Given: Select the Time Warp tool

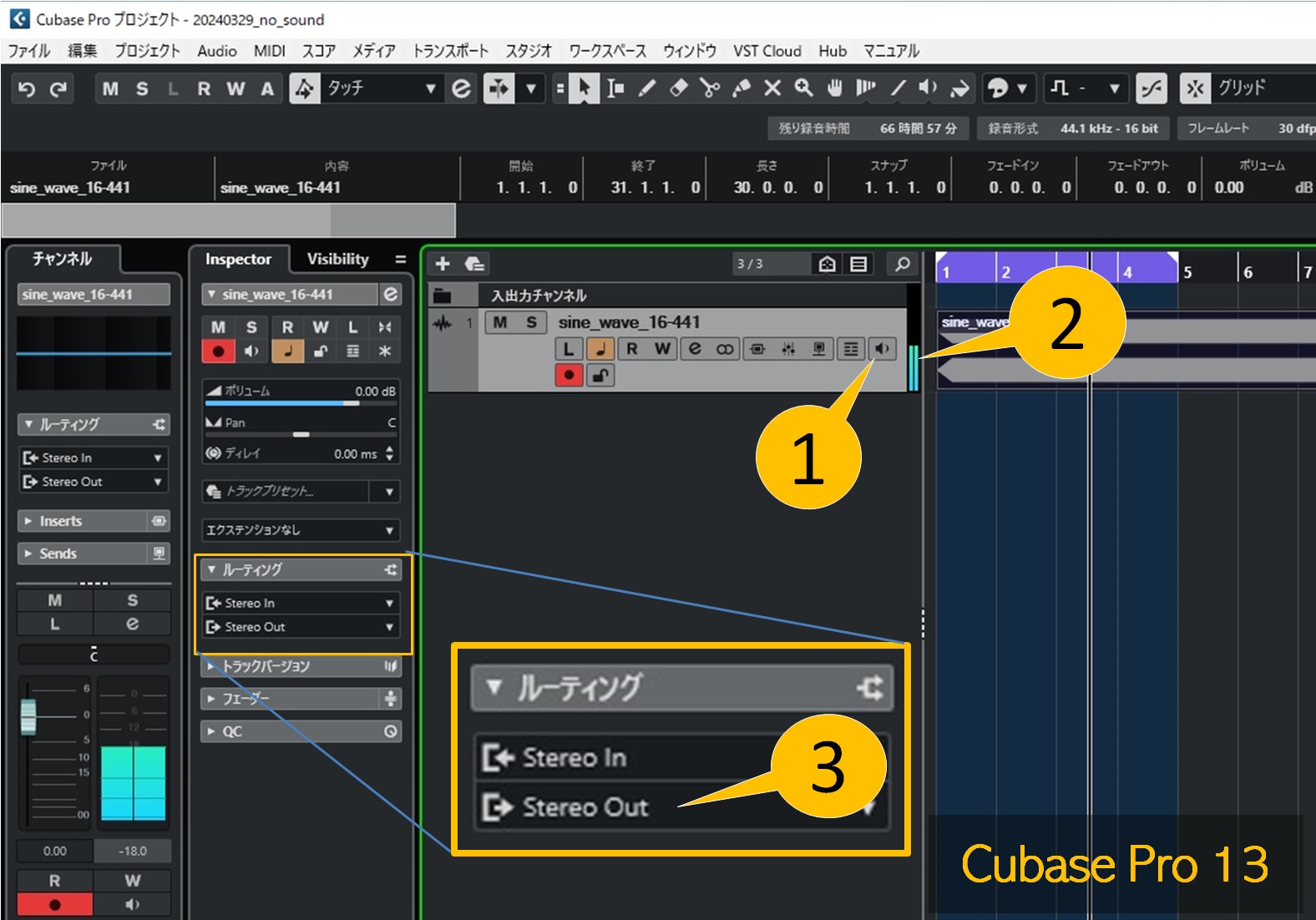Looking at the screenshot, I should (x=866, y=88).
